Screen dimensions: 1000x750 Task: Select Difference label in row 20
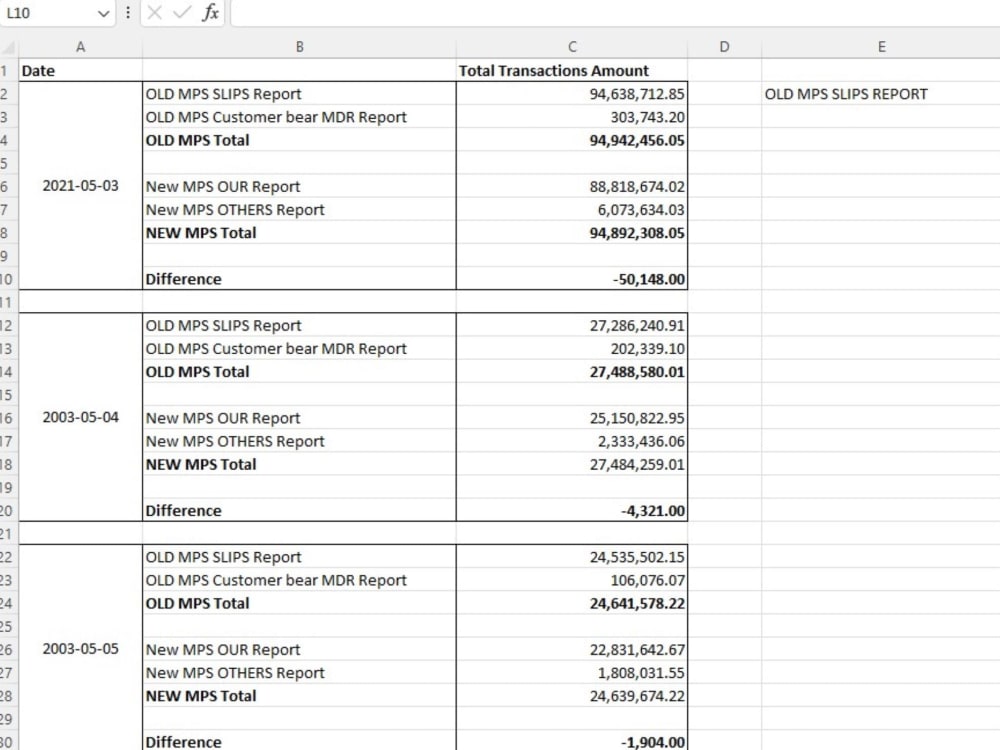[x=299, y=510]
